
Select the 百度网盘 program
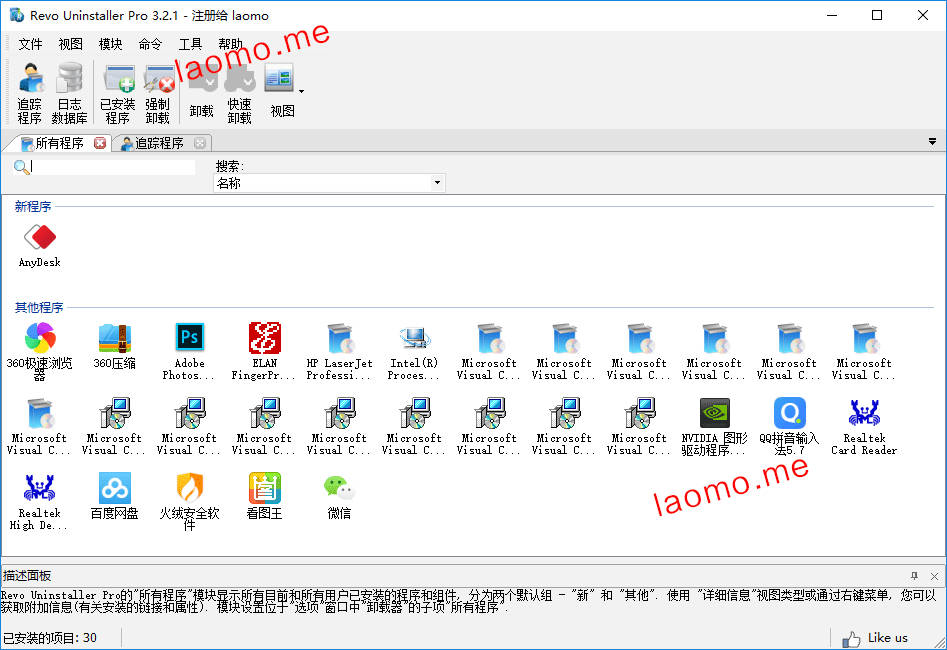pyautogui.click(x=115, y=497)
